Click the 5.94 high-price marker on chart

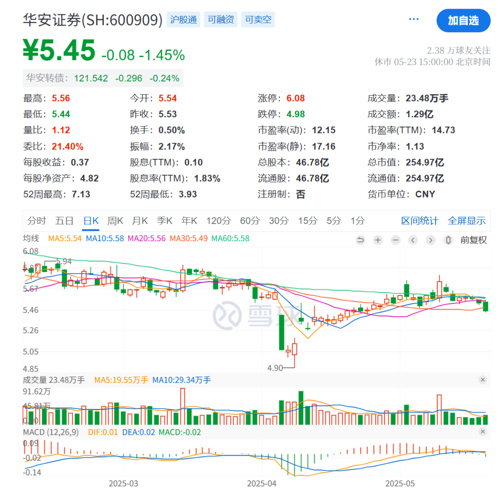click(64, 261)
